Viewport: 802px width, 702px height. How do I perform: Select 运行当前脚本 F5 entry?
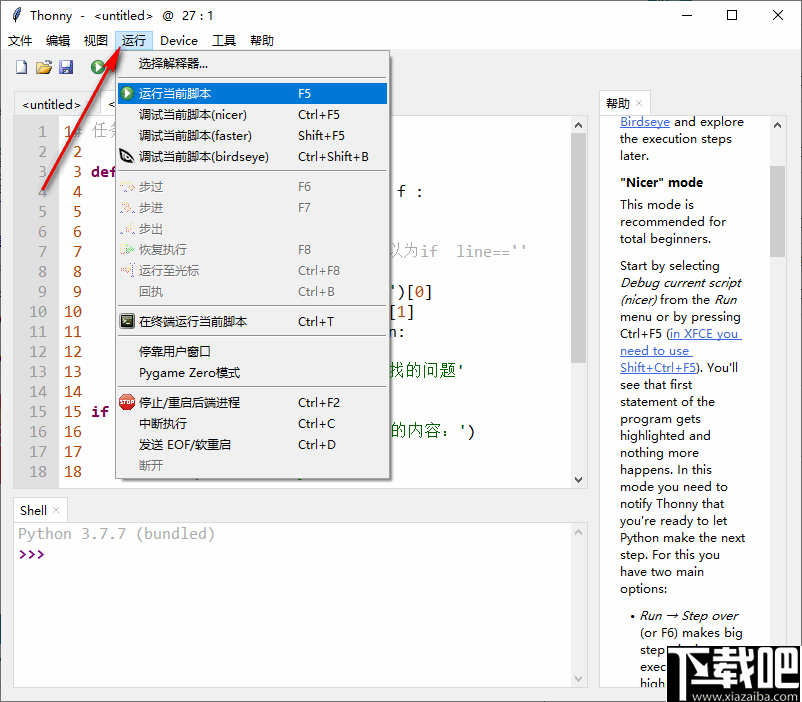pyautogui.click(x=252, y=94)
